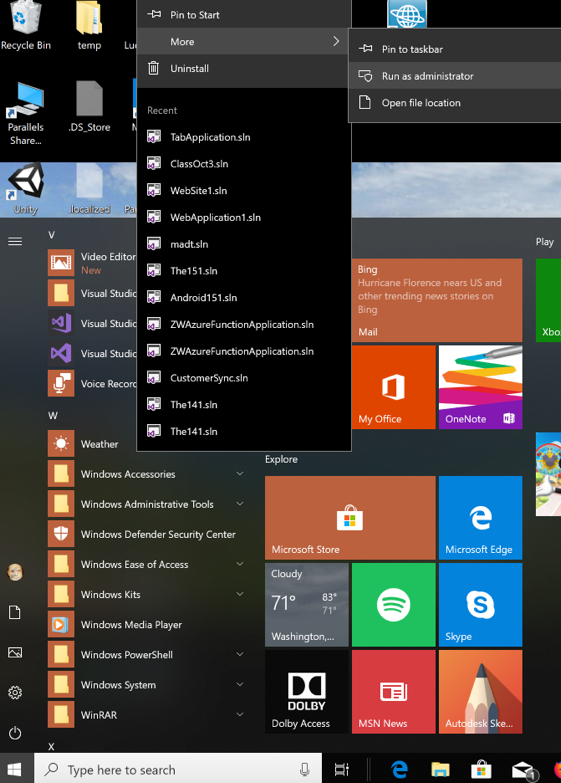Open Parallels Shared Folders desktop shortcut
Viewport: 561px width, 783px height.
point(25,114)
